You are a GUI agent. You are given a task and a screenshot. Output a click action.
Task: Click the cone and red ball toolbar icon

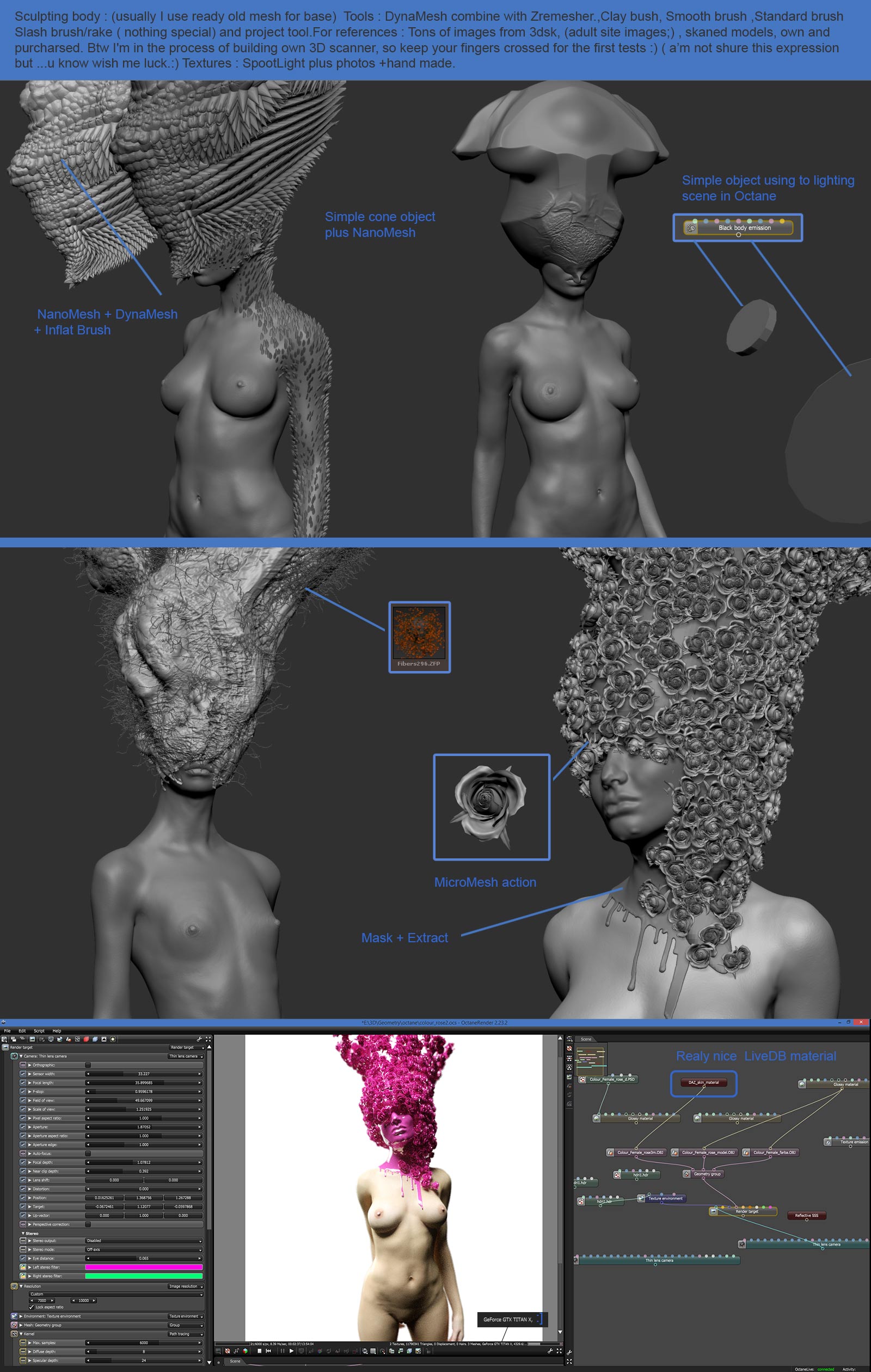pos(69,1040)
